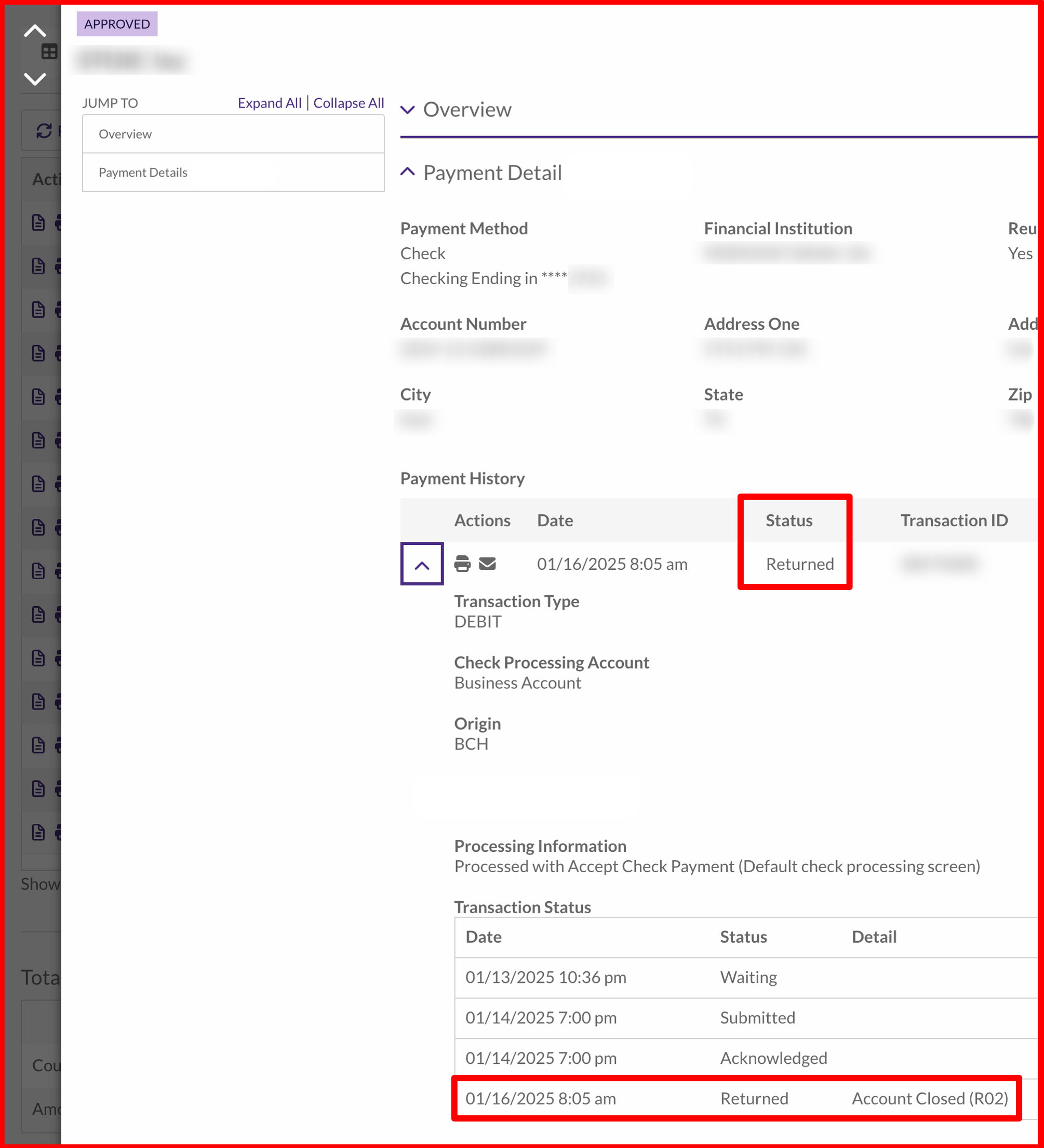This screenshot has width=1044, height=1148.
Task: Click the refresh icon in background panel
Action: (x=44, y=131)
